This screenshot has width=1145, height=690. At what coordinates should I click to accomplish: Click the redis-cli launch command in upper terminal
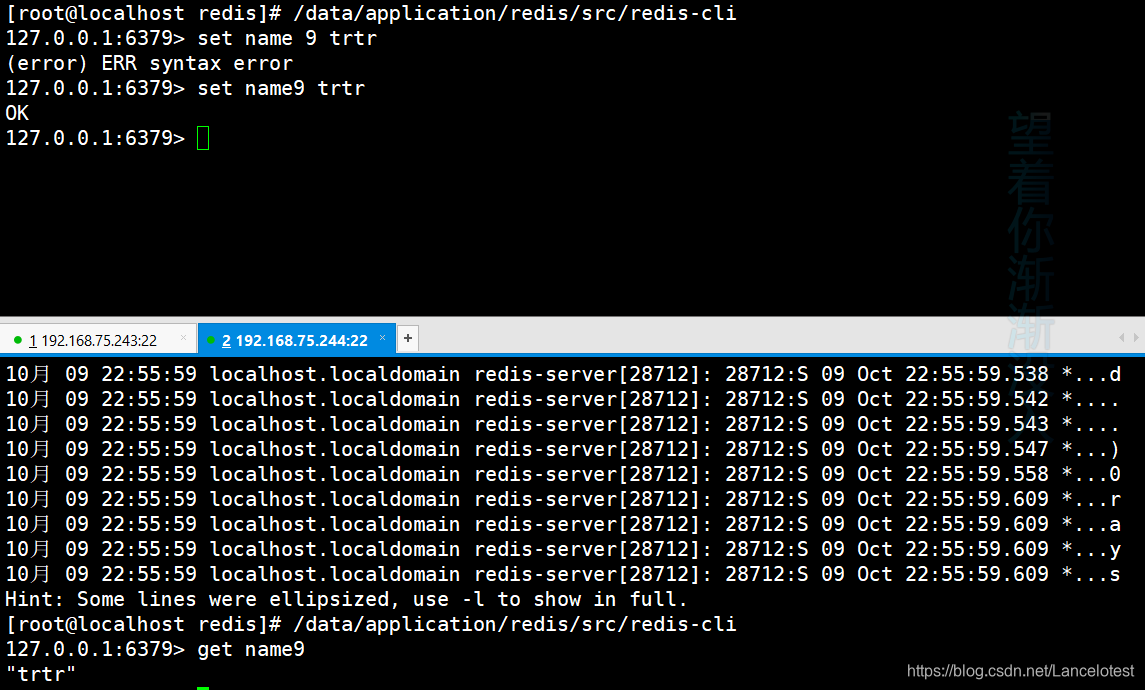[x=371, y=13]
